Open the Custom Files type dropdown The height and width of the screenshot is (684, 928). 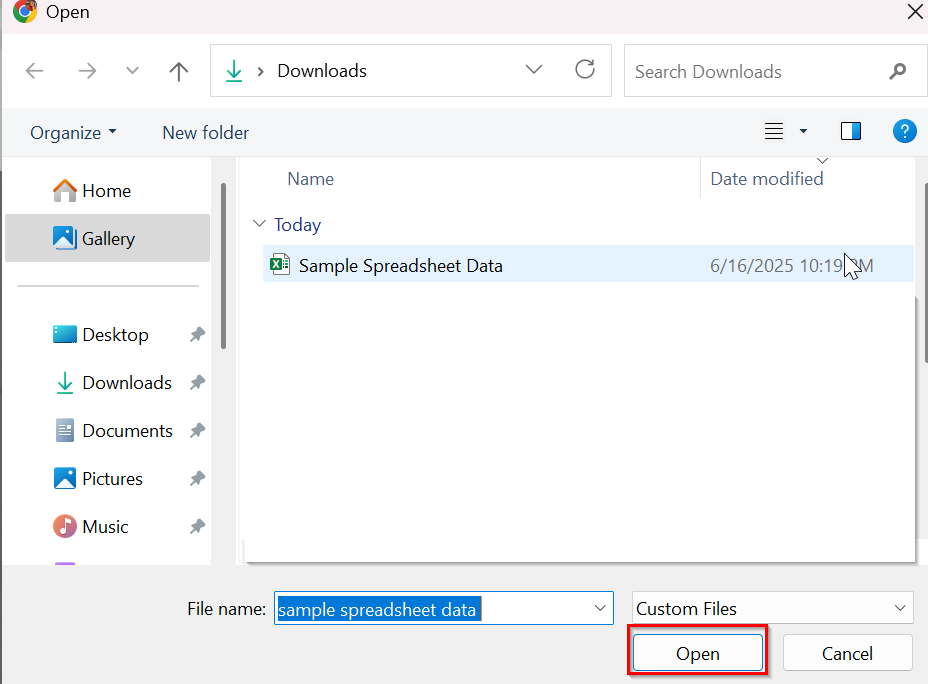[772, 608]
